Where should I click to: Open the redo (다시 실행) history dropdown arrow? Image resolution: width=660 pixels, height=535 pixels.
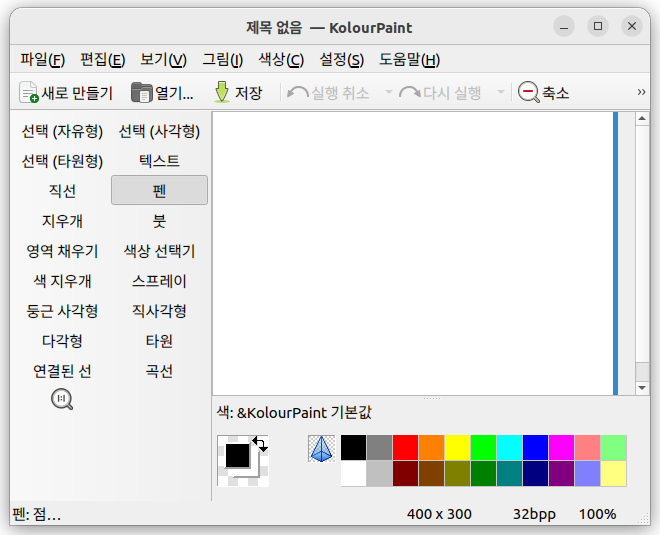tap(501, 92)
